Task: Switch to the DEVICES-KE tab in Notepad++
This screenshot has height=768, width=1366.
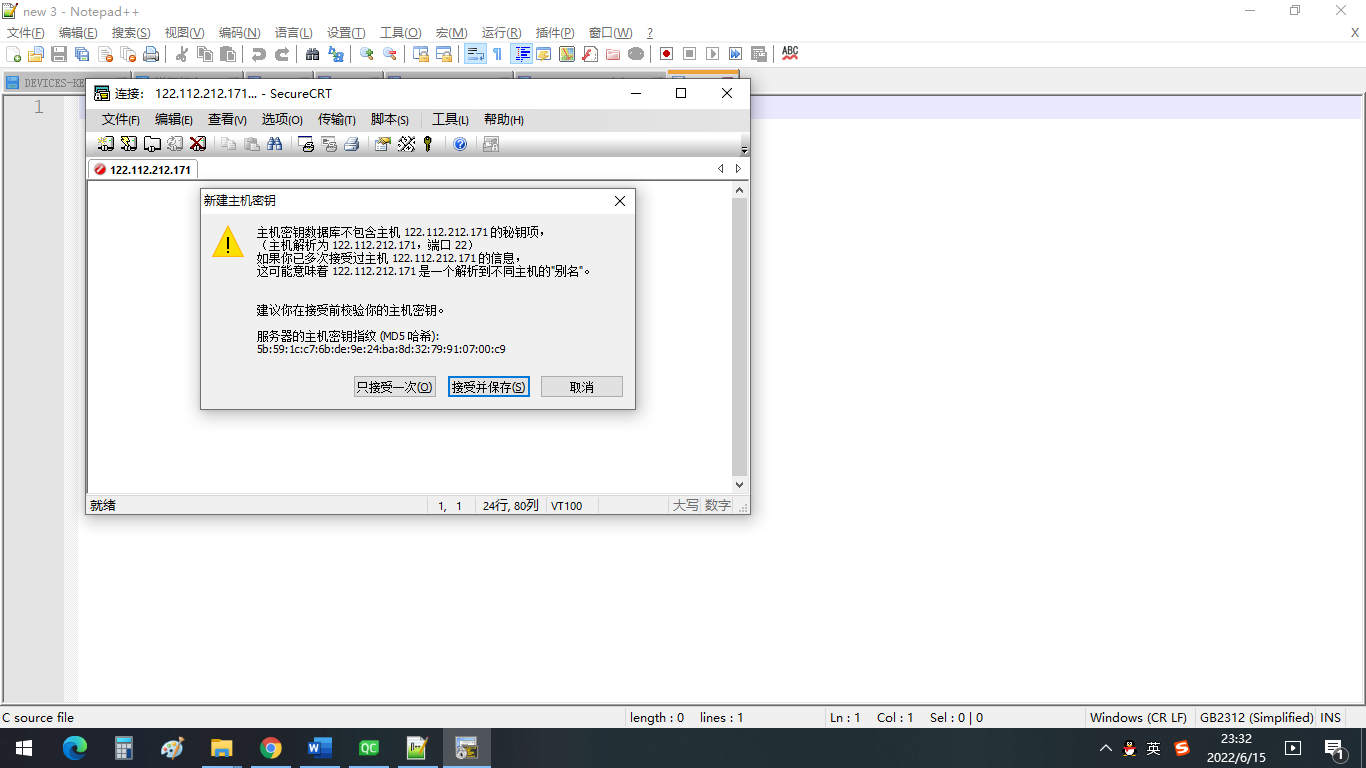Action: (45, 83)
